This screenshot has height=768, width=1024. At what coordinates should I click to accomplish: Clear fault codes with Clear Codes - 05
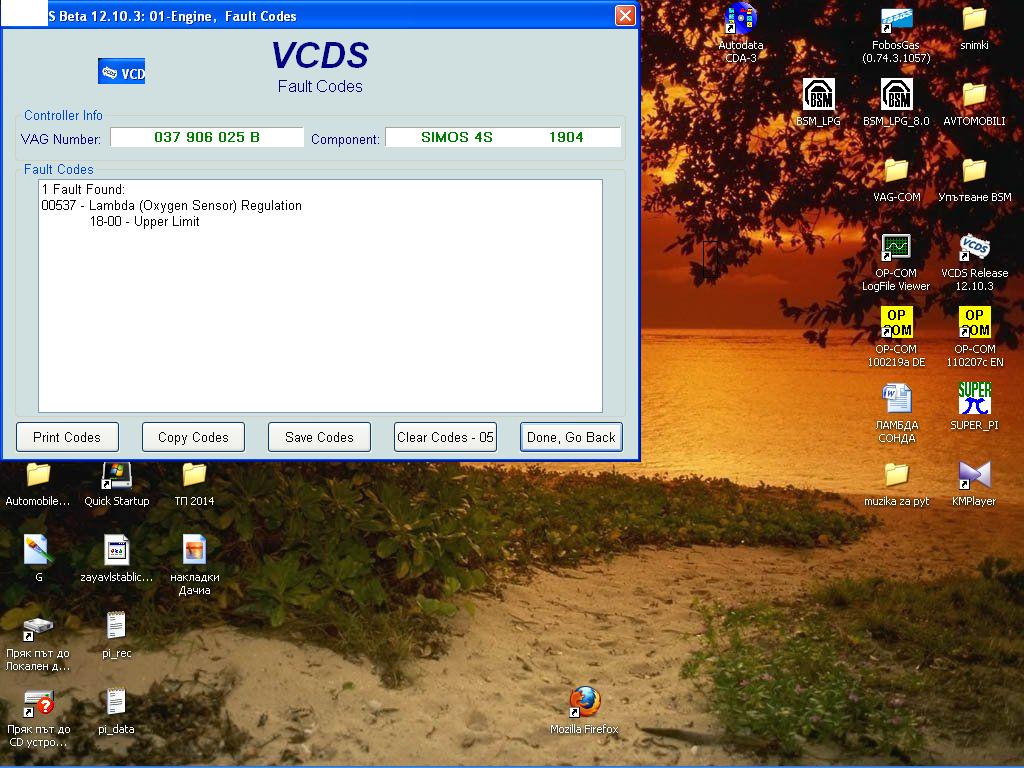(x=445, y=437)
